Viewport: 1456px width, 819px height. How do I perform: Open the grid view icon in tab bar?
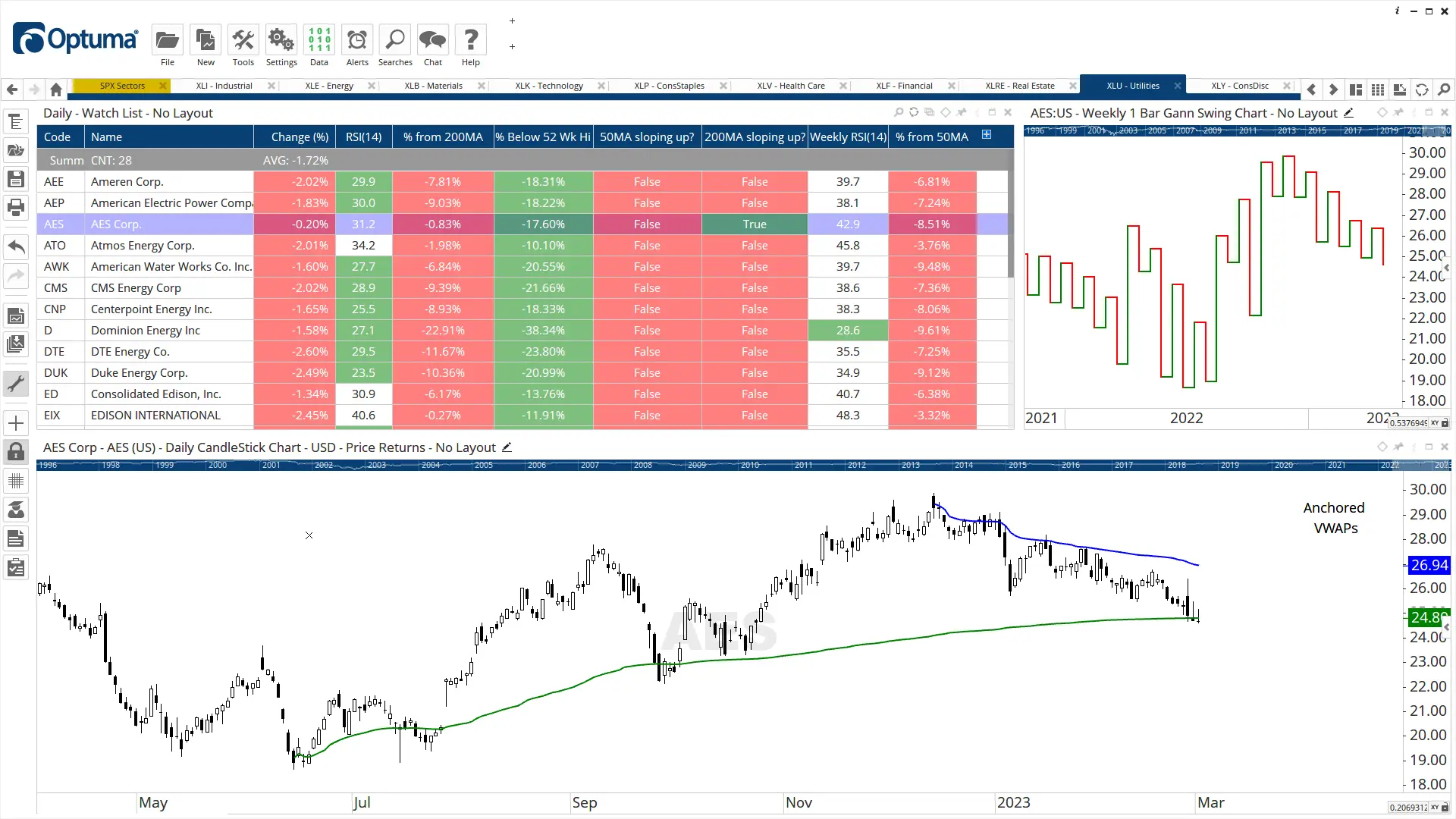(1378, 89)
